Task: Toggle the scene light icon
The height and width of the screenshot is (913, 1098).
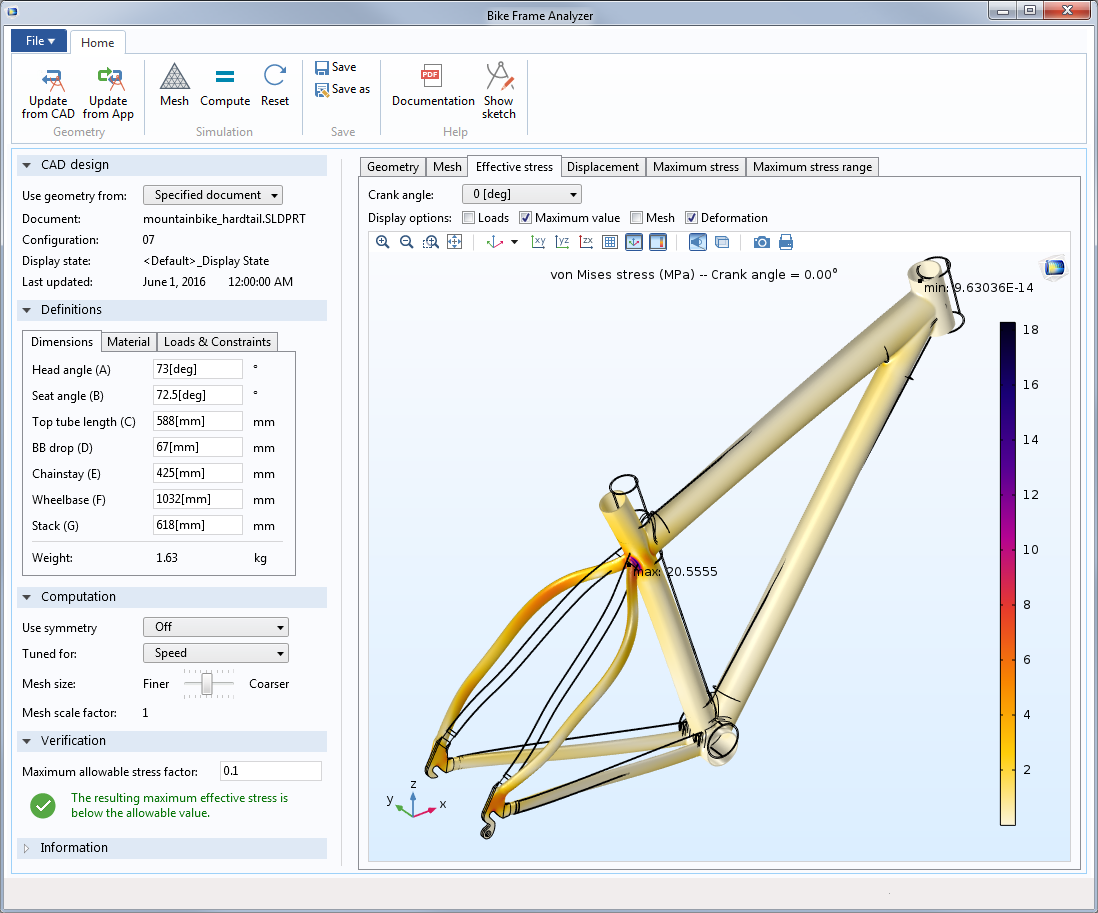Action: coord(698,242)
